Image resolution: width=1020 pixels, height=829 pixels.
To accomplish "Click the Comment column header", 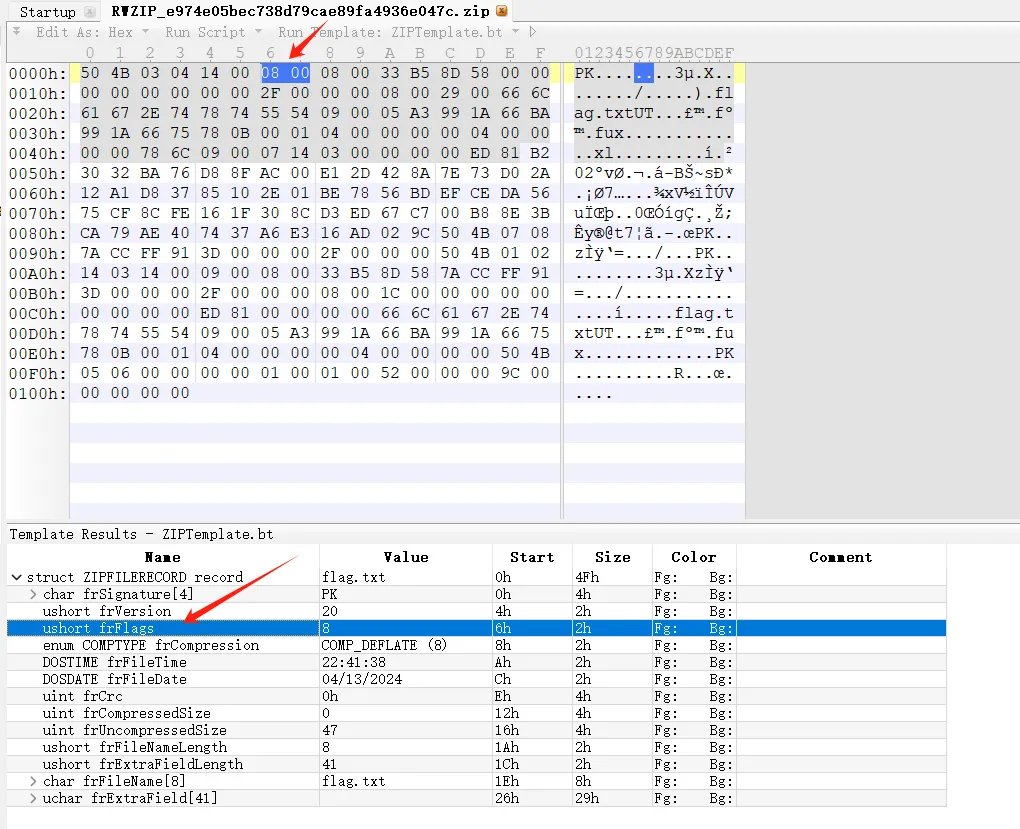I will [840, 557].
